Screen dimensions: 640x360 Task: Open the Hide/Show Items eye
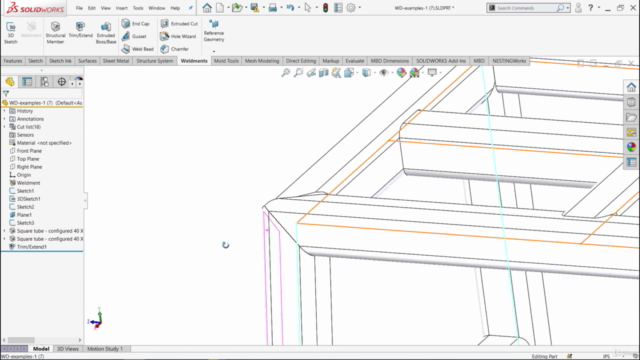coord(384,73)
